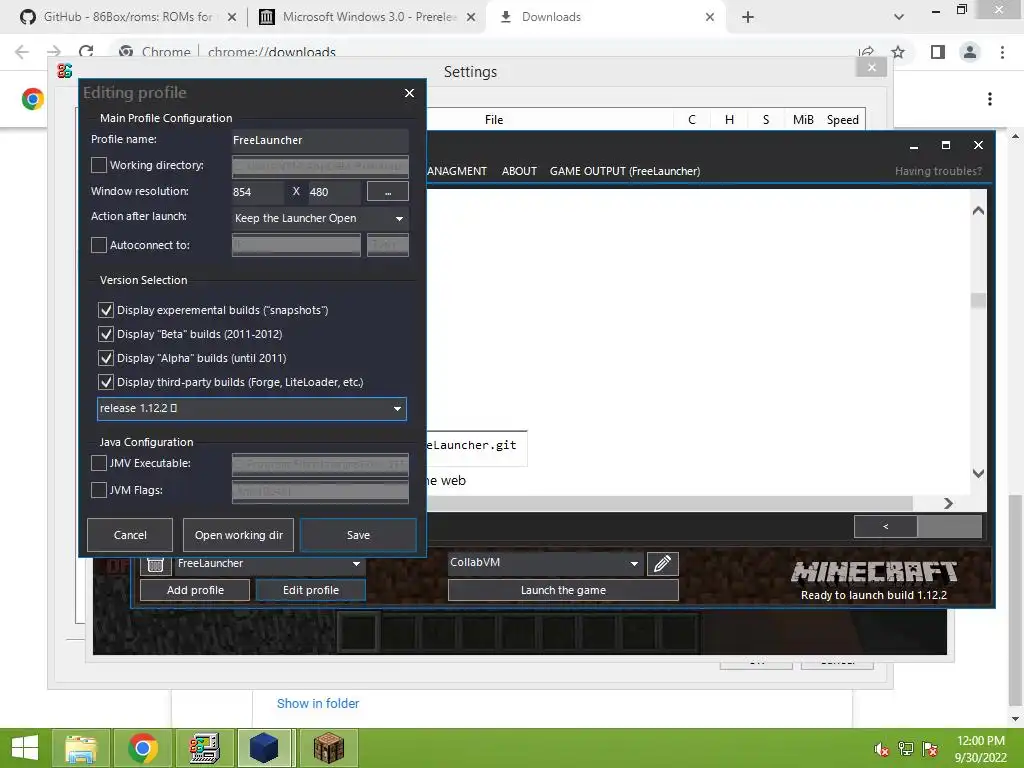Switch to Downloads browser tab
Image resolution: width=1024 pixels, height=768 pixels.
[x=606, y=17]
